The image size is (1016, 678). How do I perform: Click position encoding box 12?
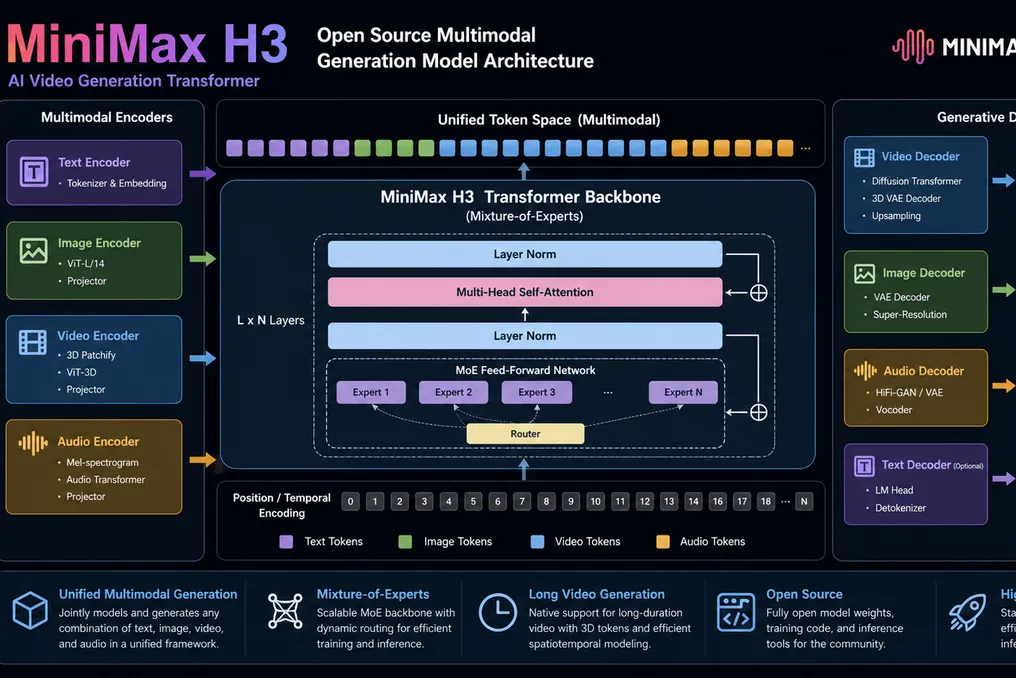click(645, 501)
